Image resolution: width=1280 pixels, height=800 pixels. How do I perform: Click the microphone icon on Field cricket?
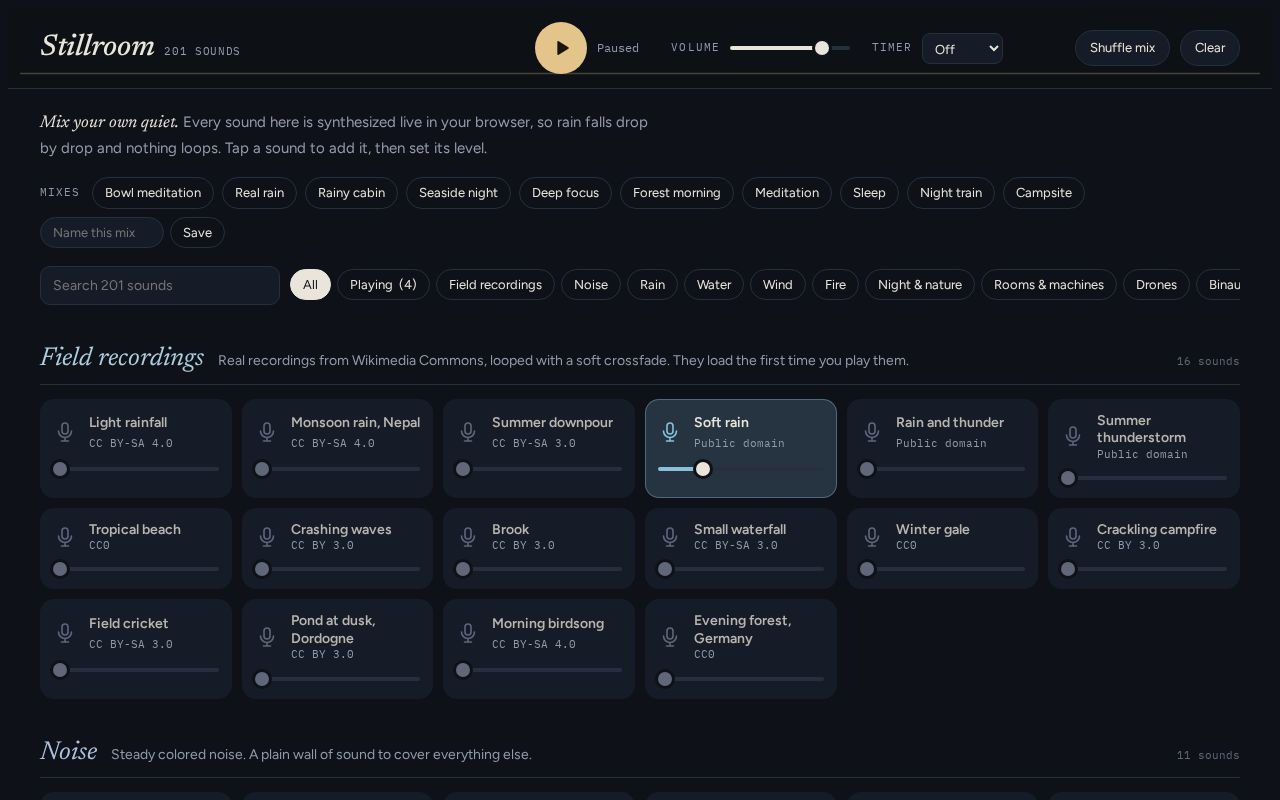[x=65, y=633]
